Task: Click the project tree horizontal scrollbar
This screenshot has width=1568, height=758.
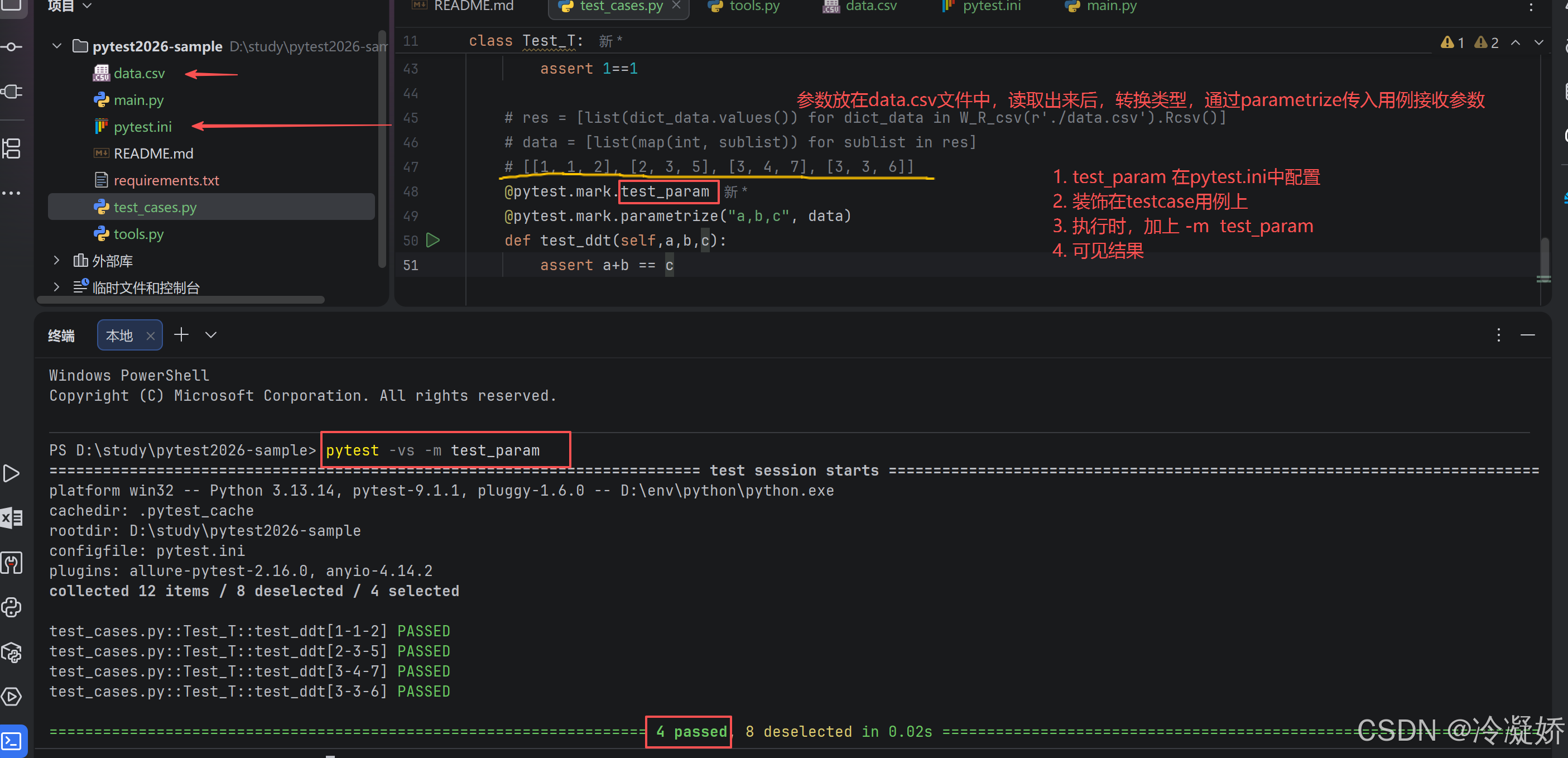Action: [180, 300]
